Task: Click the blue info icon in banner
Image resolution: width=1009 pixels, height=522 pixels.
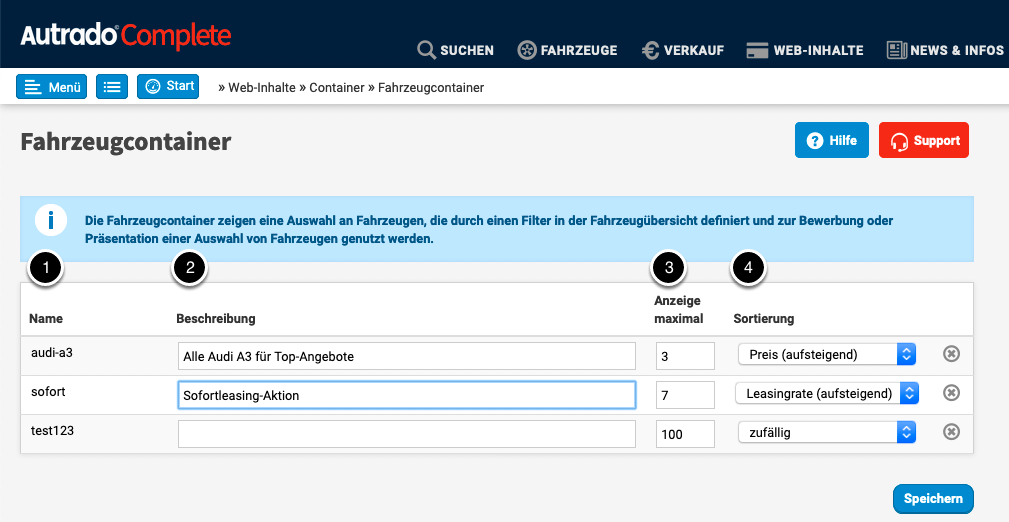Action: click(51, 221)
